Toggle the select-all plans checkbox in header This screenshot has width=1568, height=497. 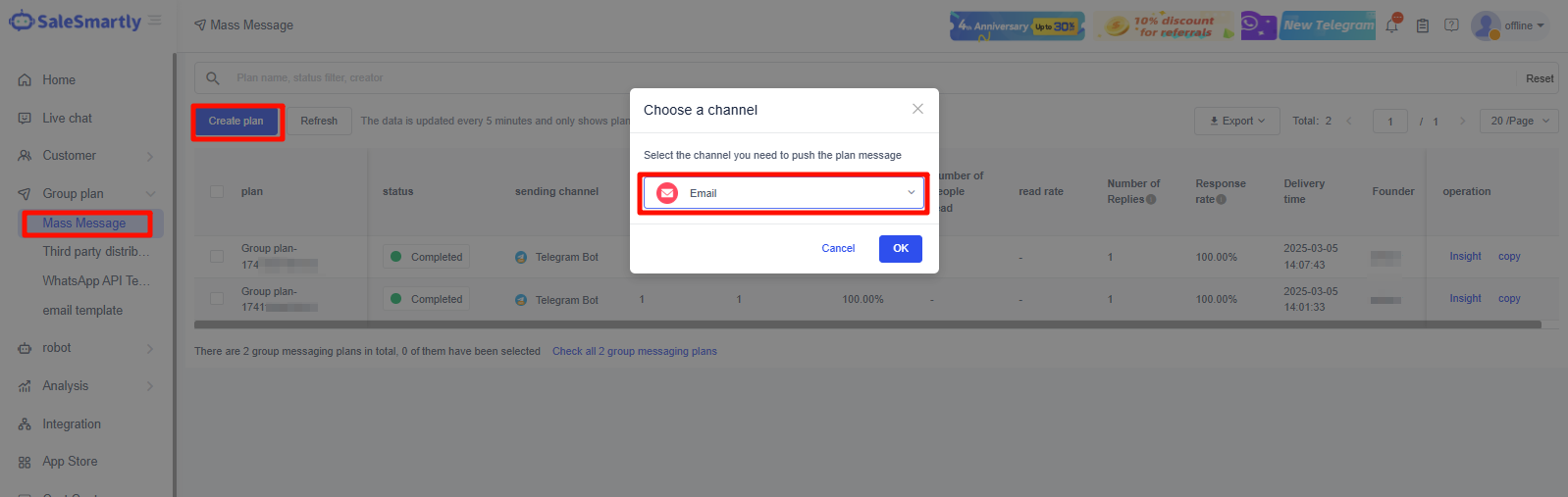(x=217, y=191)
